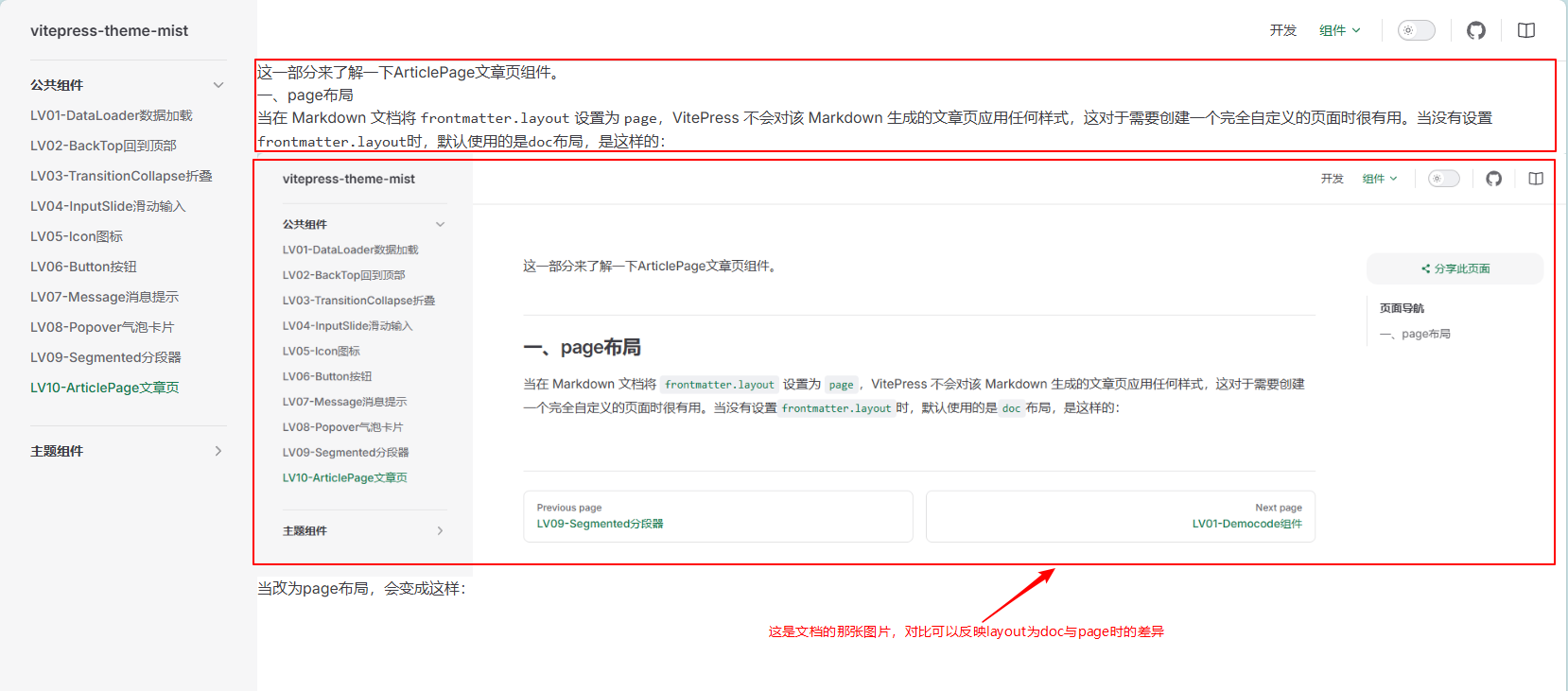Image resolution: width=1568 pixels, height=691 pixels.
Task: Click Previous page LV09-Segmented分段器 card
Action: coord(718,516)
